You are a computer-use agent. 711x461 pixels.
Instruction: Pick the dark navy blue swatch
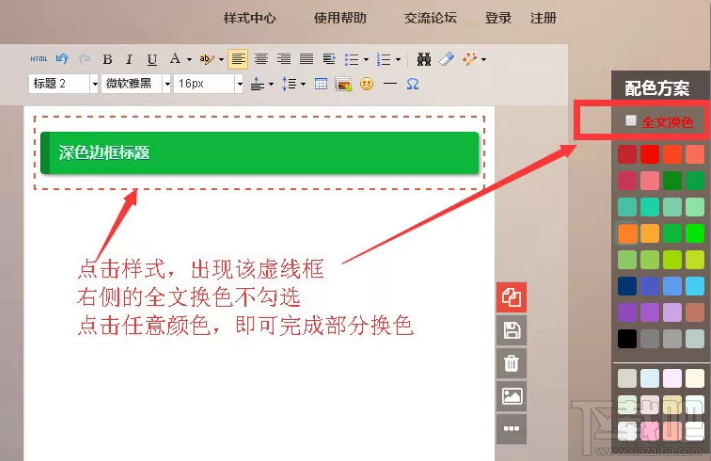[x=628, y=286]
